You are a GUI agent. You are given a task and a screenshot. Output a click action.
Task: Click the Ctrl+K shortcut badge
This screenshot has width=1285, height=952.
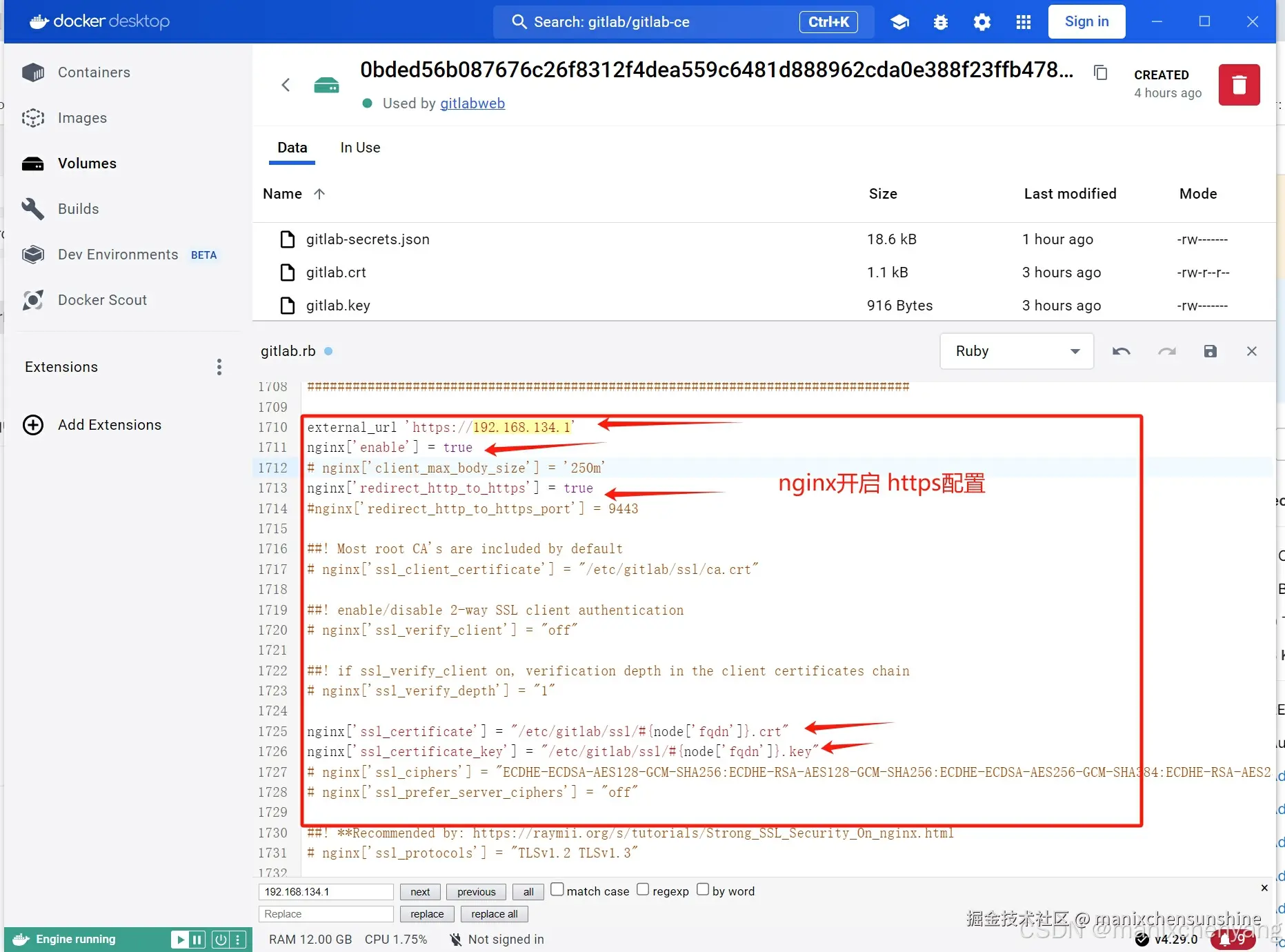828,22
